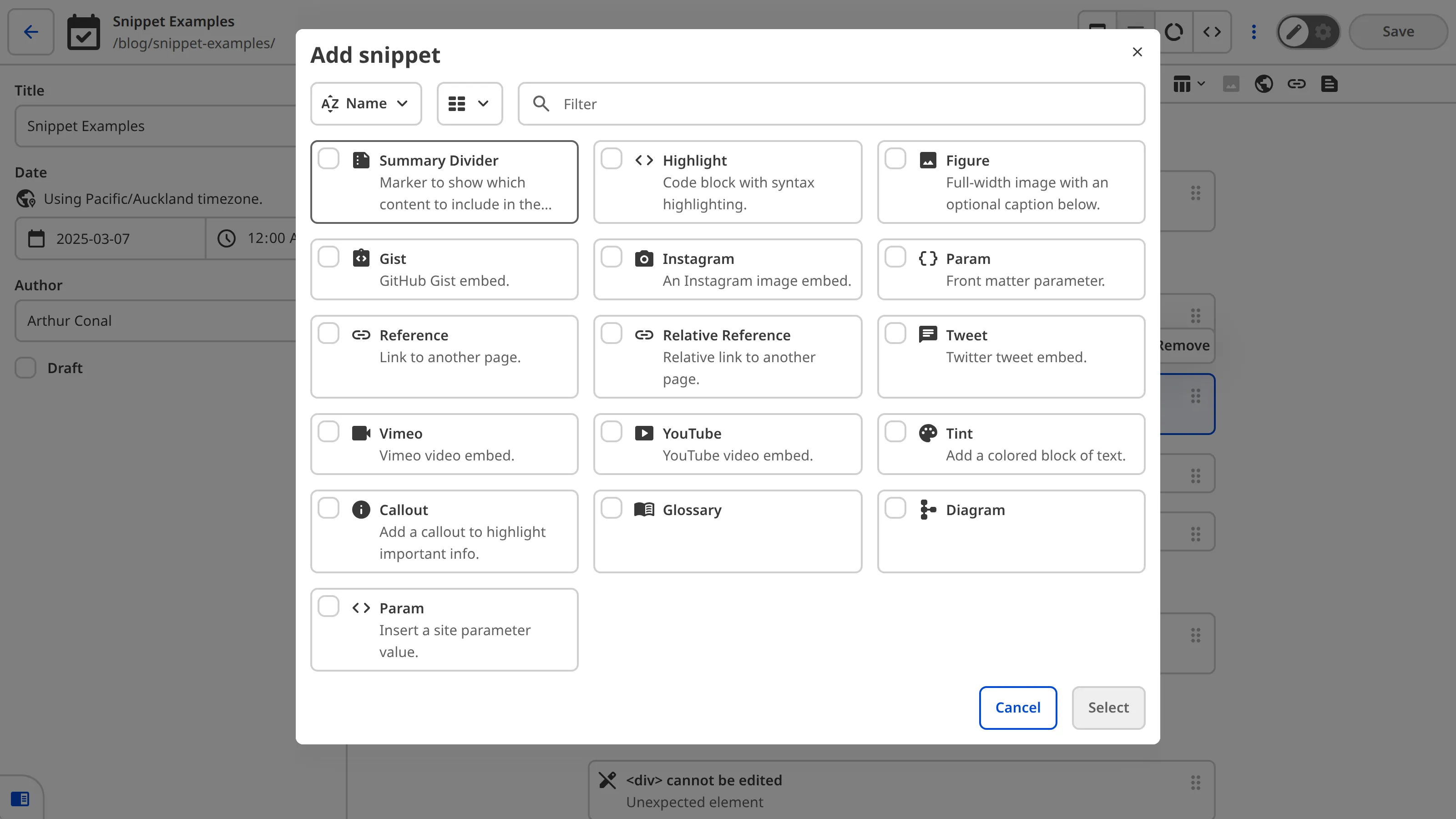Open the grid view layout dropdown

pos(469,103)
